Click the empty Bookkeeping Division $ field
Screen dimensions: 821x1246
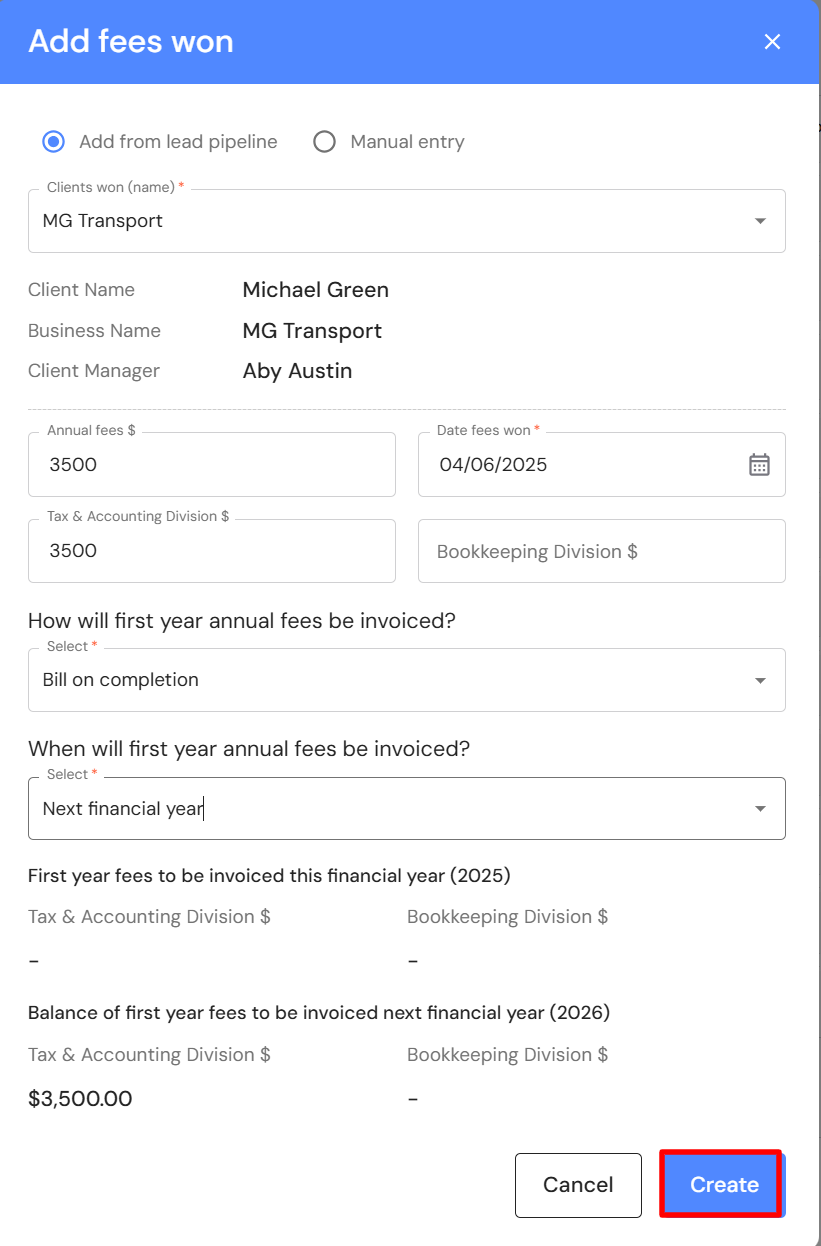coord(601,552)
